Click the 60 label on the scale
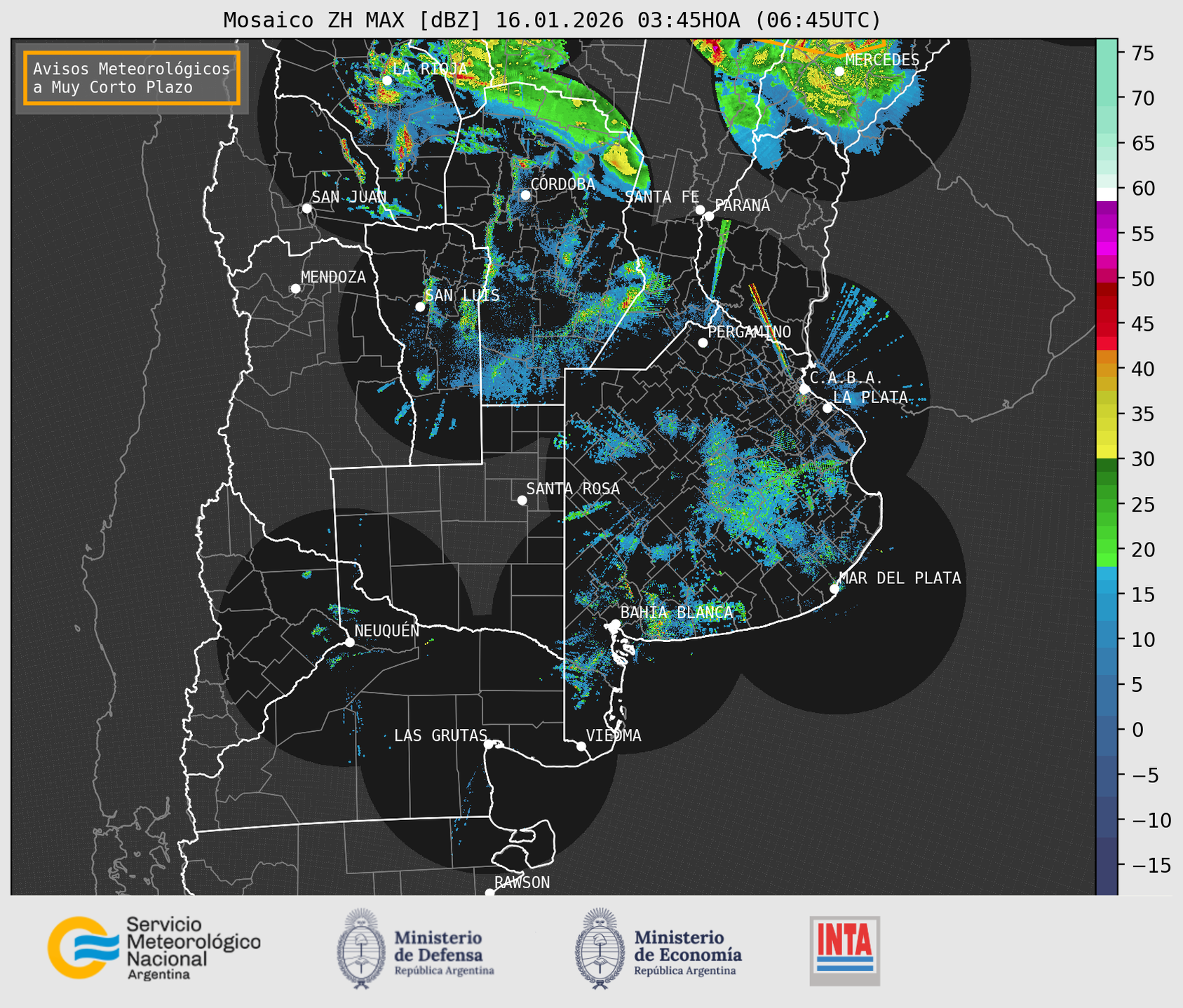The height and width of the screenshot is (1008, 1183). tap(1143, 189)
